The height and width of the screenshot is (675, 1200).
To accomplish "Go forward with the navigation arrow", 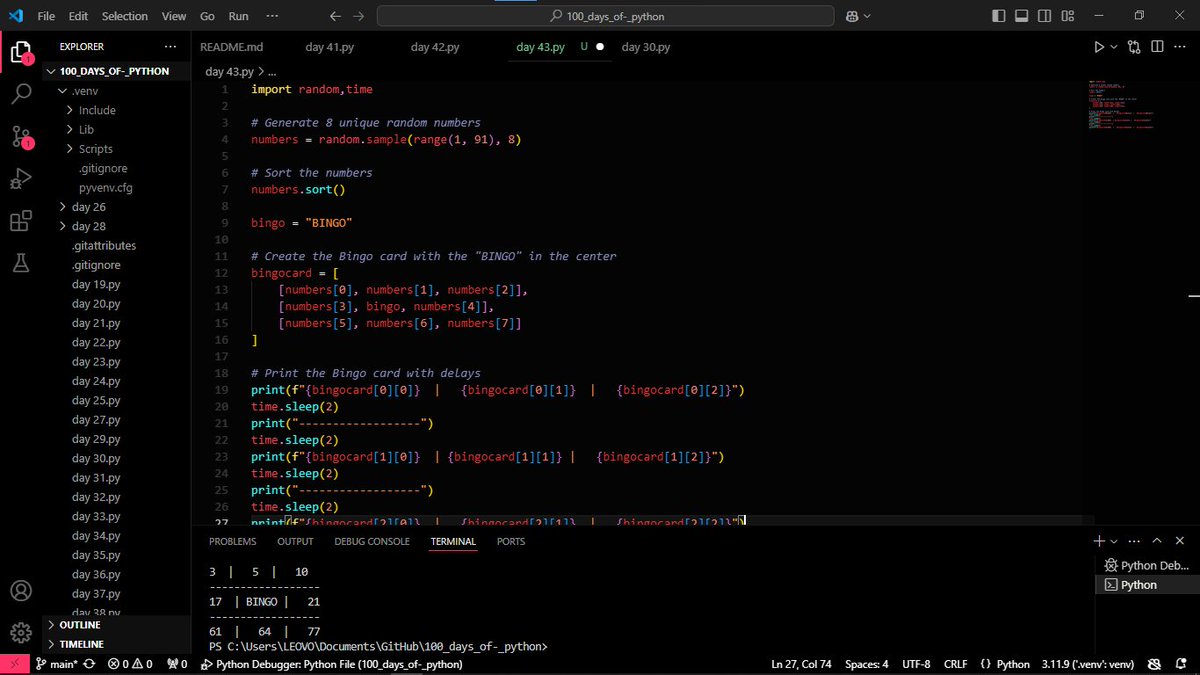I will tap(358, 16).
